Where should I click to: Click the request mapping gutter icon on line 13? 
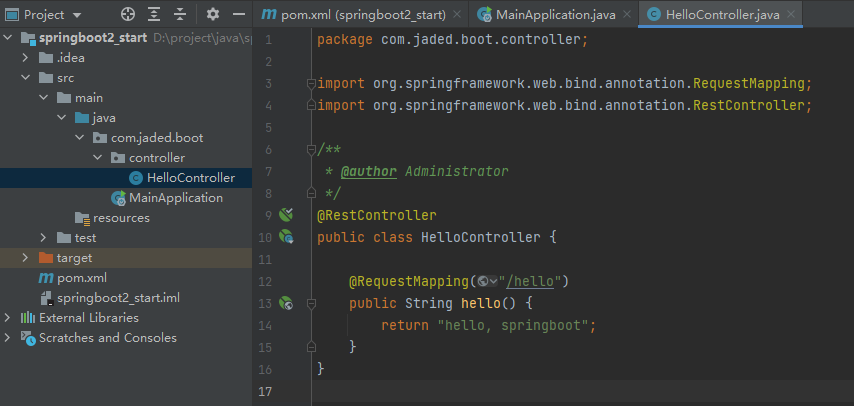285,303
